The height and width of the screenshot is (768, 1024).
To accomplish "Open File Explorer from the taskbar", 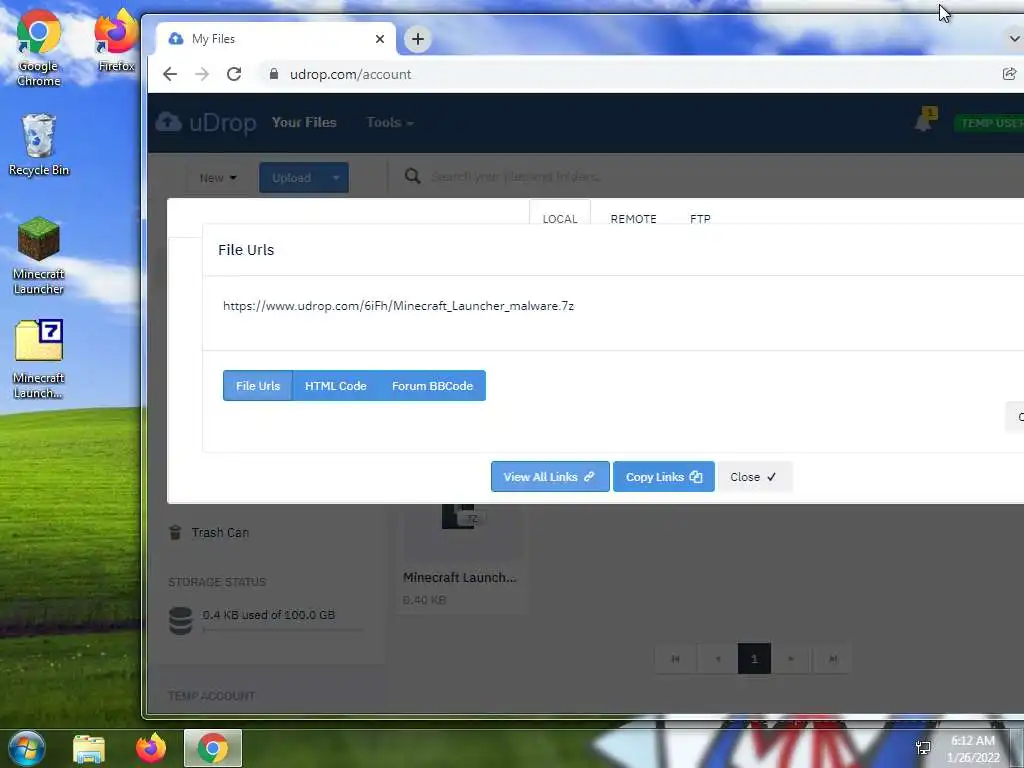I will (89, 748).
